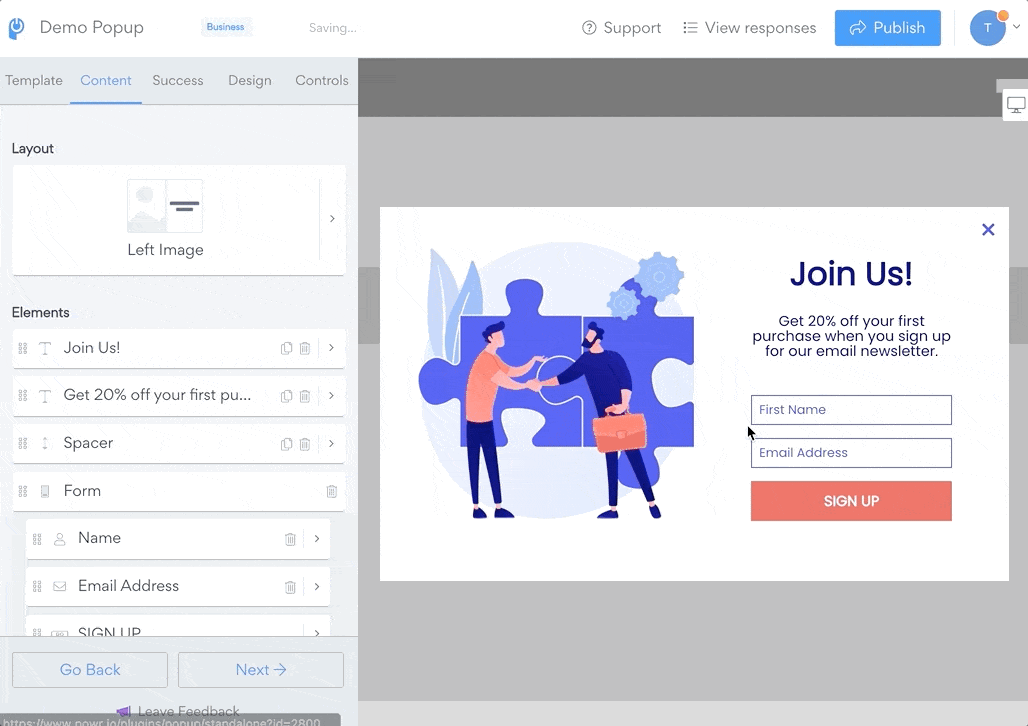Click the drag handle of Spacer element
Image resolution: width=1028 pixels, height=726 pixels.
click(x=23, y=443)
